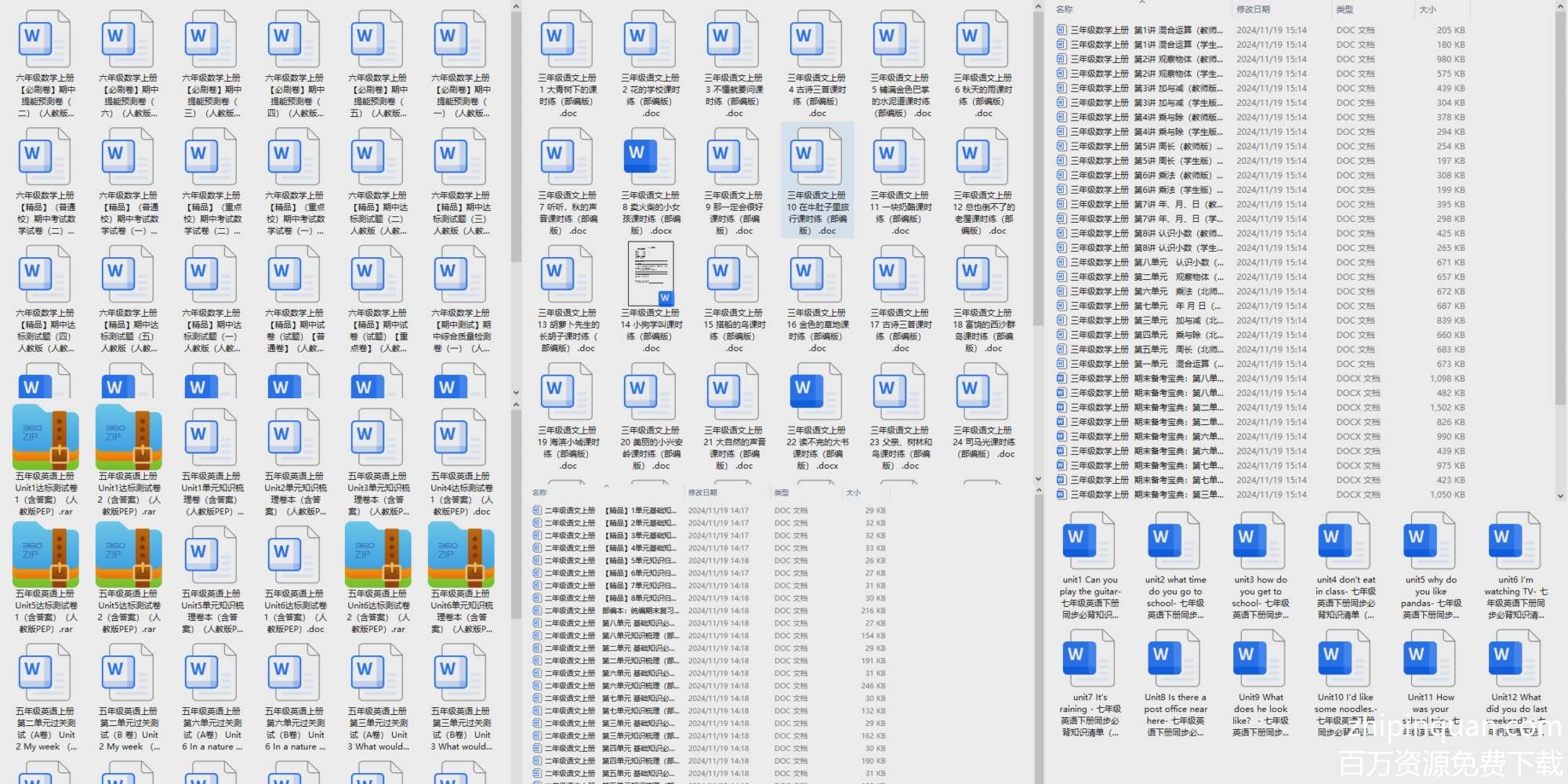
Task: Open the '14 小狗学叫课时练' document preview thumbnail
Action: 651,274
